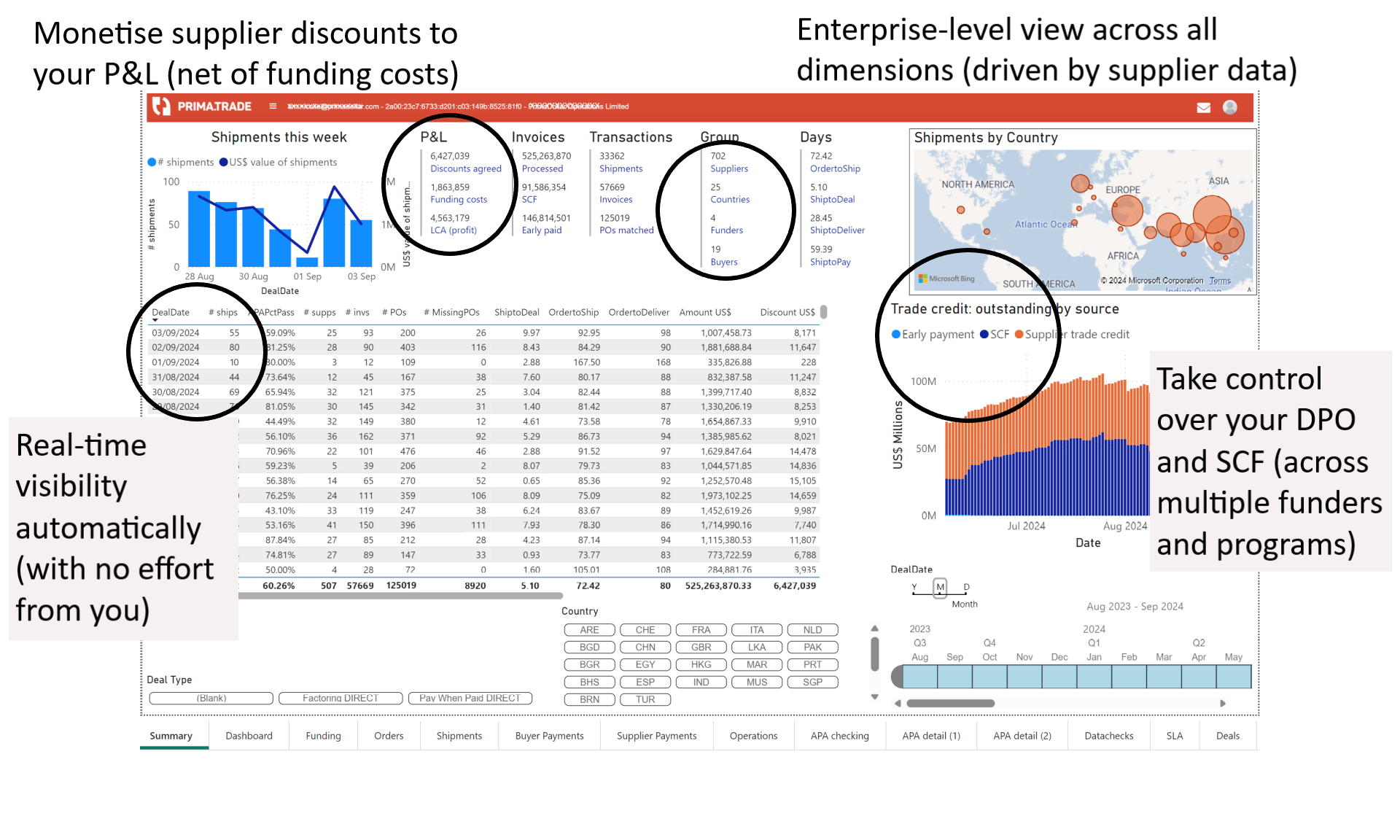Click the PrimaTrade logo icon
This screenshot has height=840, width=1400.
coord(161,106)
